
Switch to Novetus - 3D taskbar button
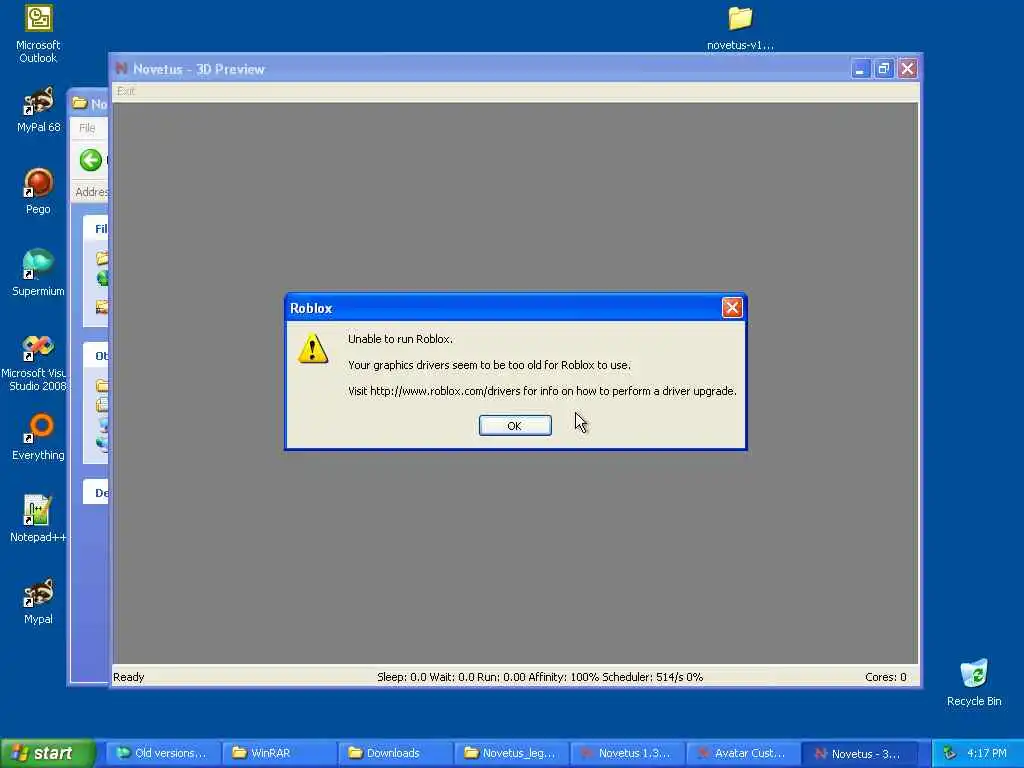click(859, 753)
